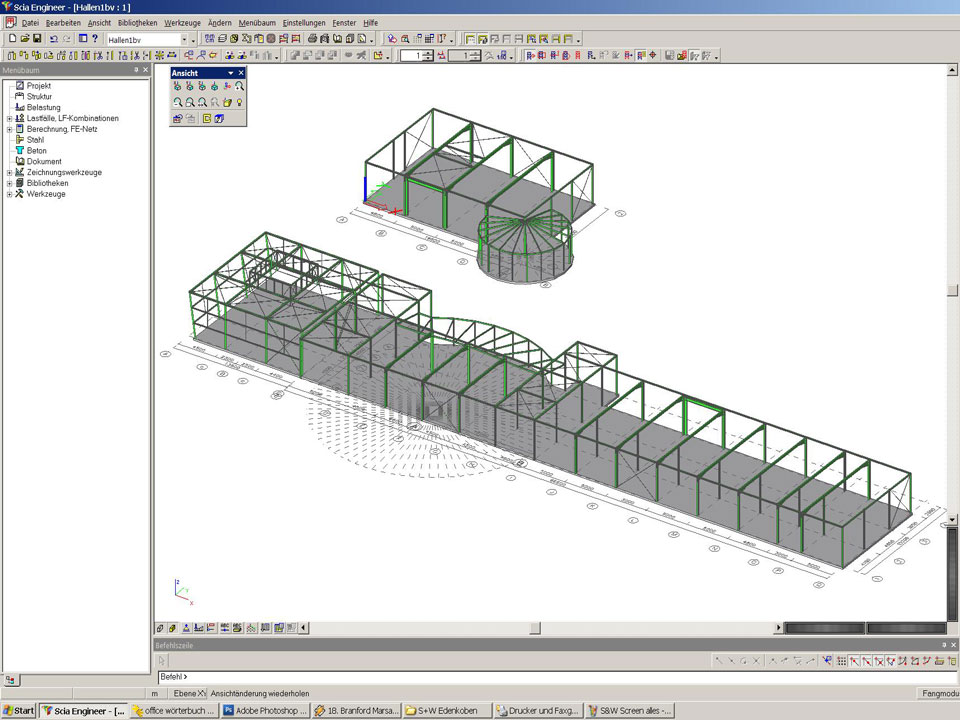Open the folder icon in main toolbar
Viewport: 960px width, 720px height.
24,39
